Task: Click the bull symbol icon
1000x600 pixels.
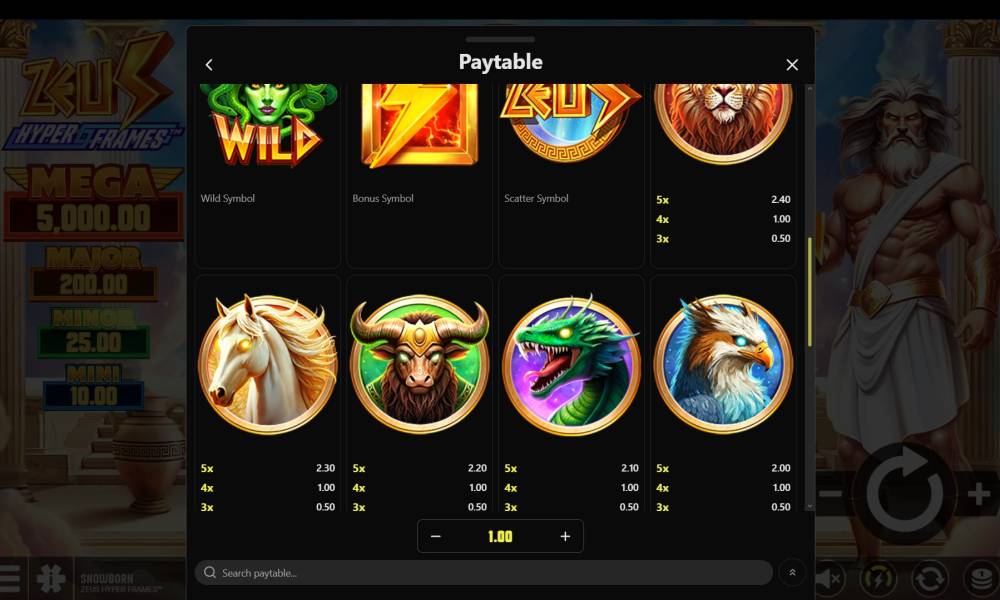Action: [x=420, y=363]
